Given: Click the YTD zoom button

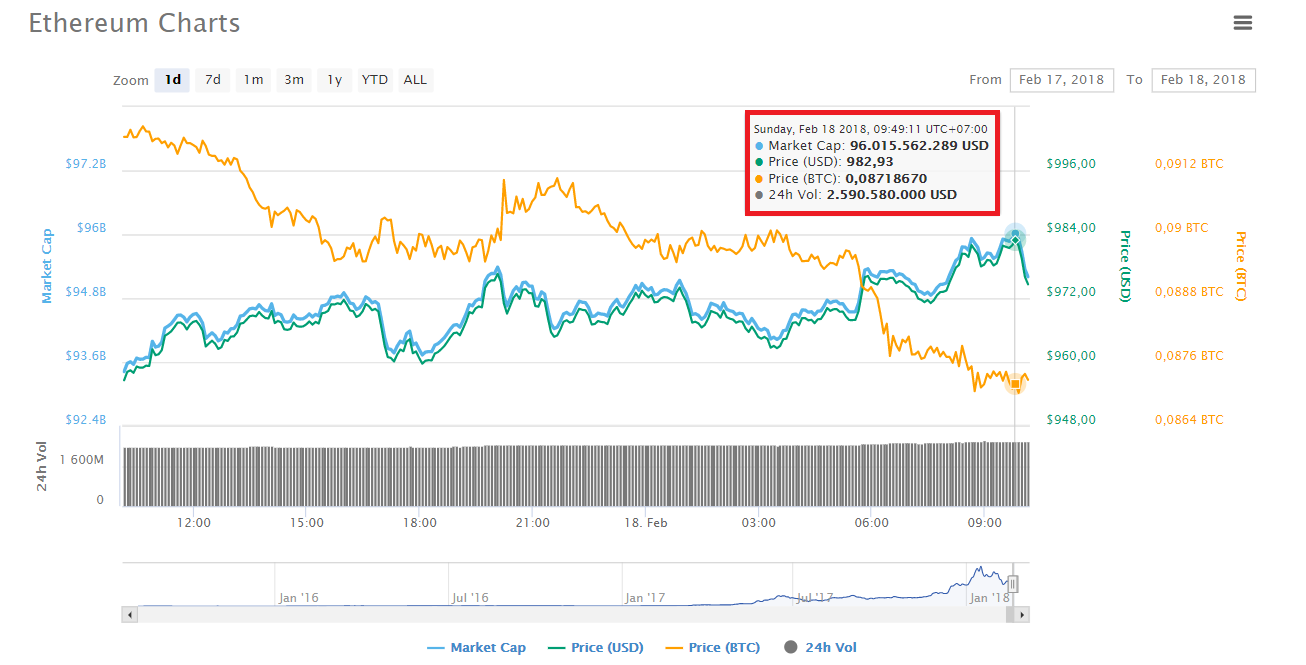Looking at the screenshot, I should pyautogui.click(x=374, y=80).
